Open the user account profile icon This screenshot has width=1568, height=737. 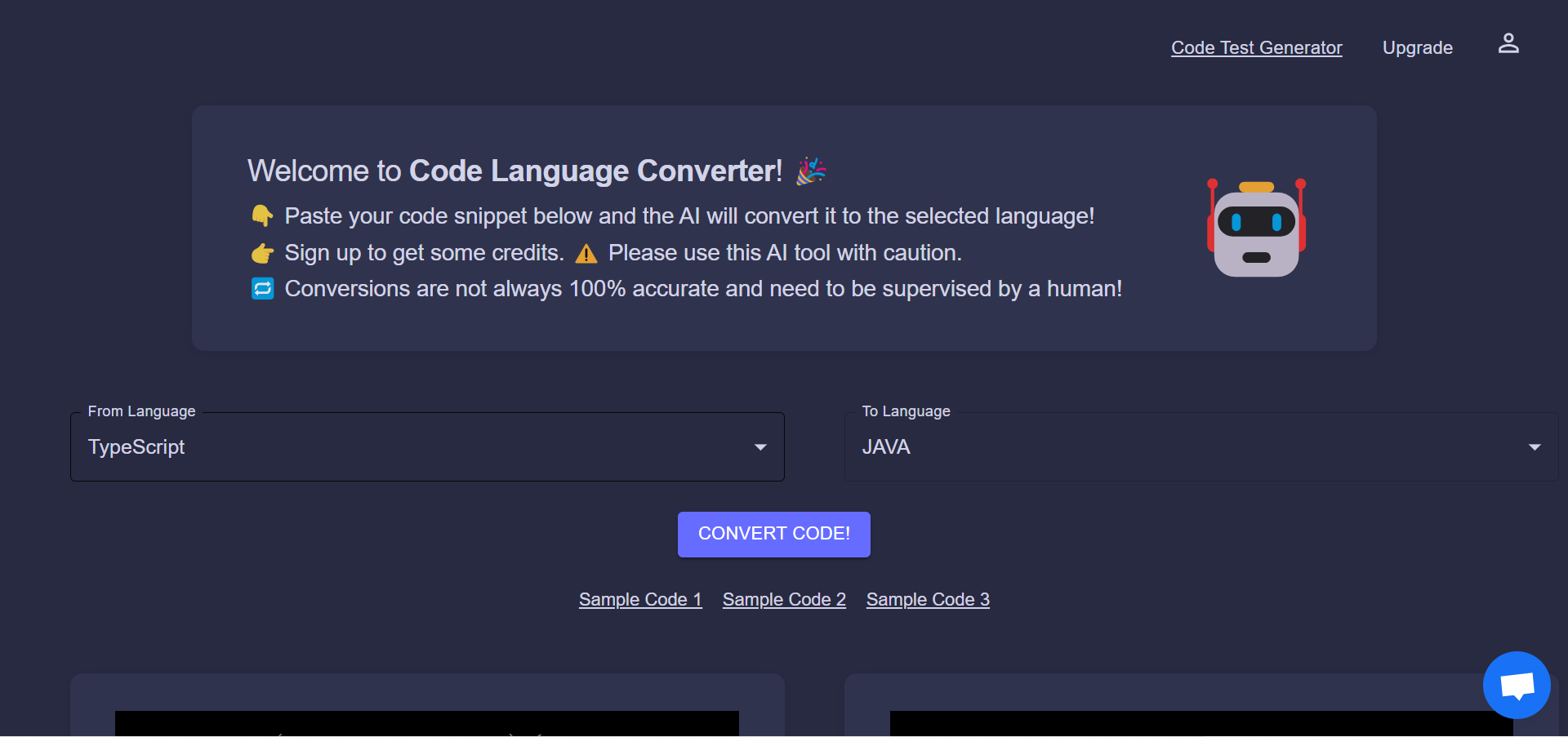(1508, 43)
